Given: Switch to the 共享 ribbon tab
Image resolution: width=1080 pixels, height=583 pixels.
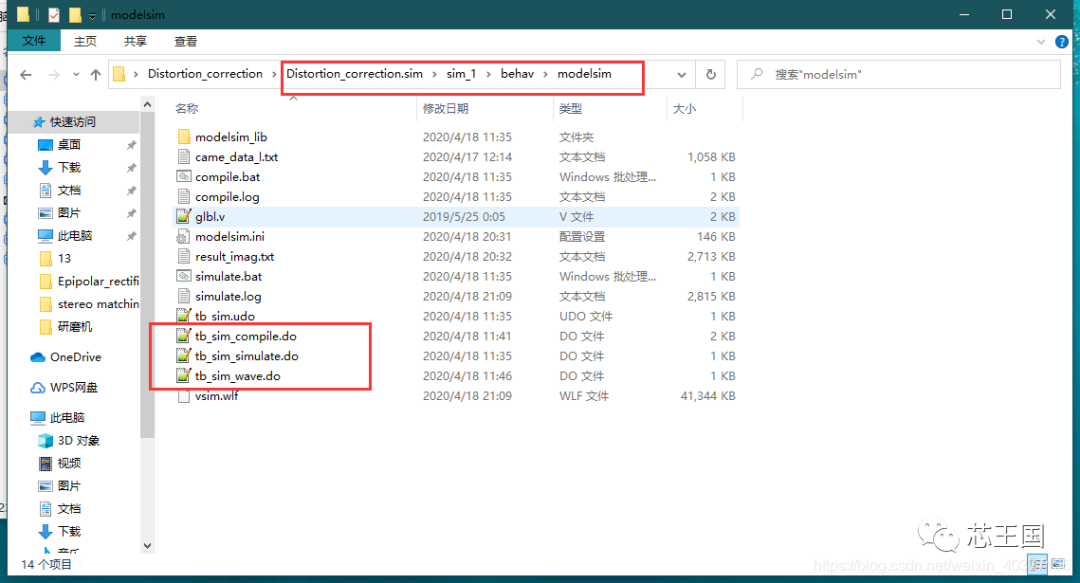Looking at the screenshot, I should pyautogui.click(x=135, y=41).
